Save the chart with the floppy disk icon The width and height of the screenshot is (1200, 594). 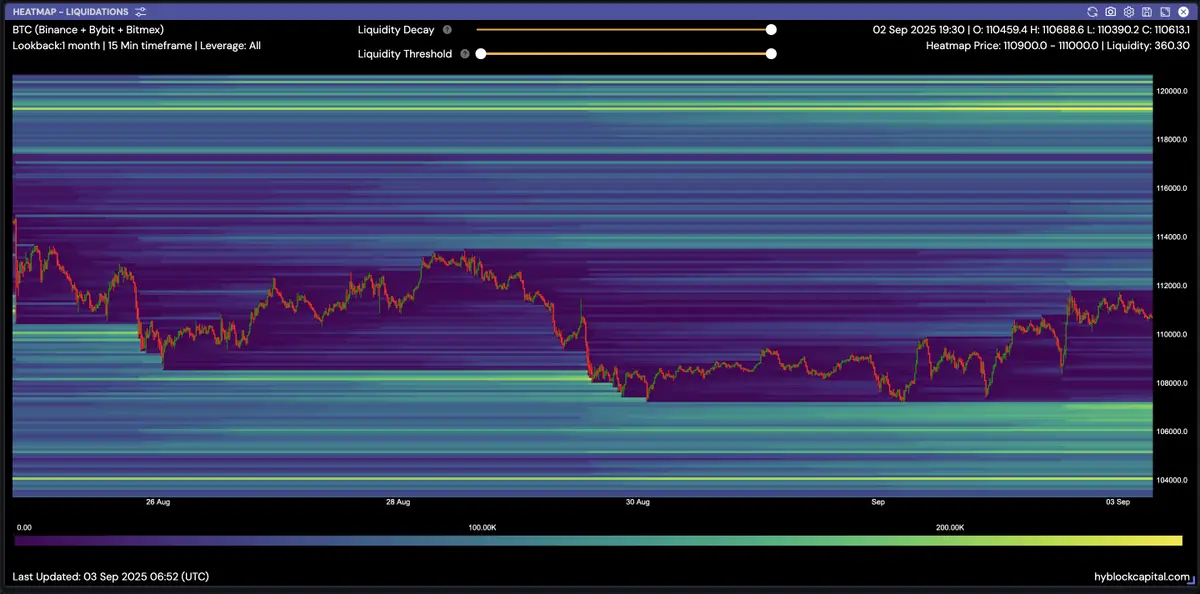pyautogui.click(x=1147, y=12)
